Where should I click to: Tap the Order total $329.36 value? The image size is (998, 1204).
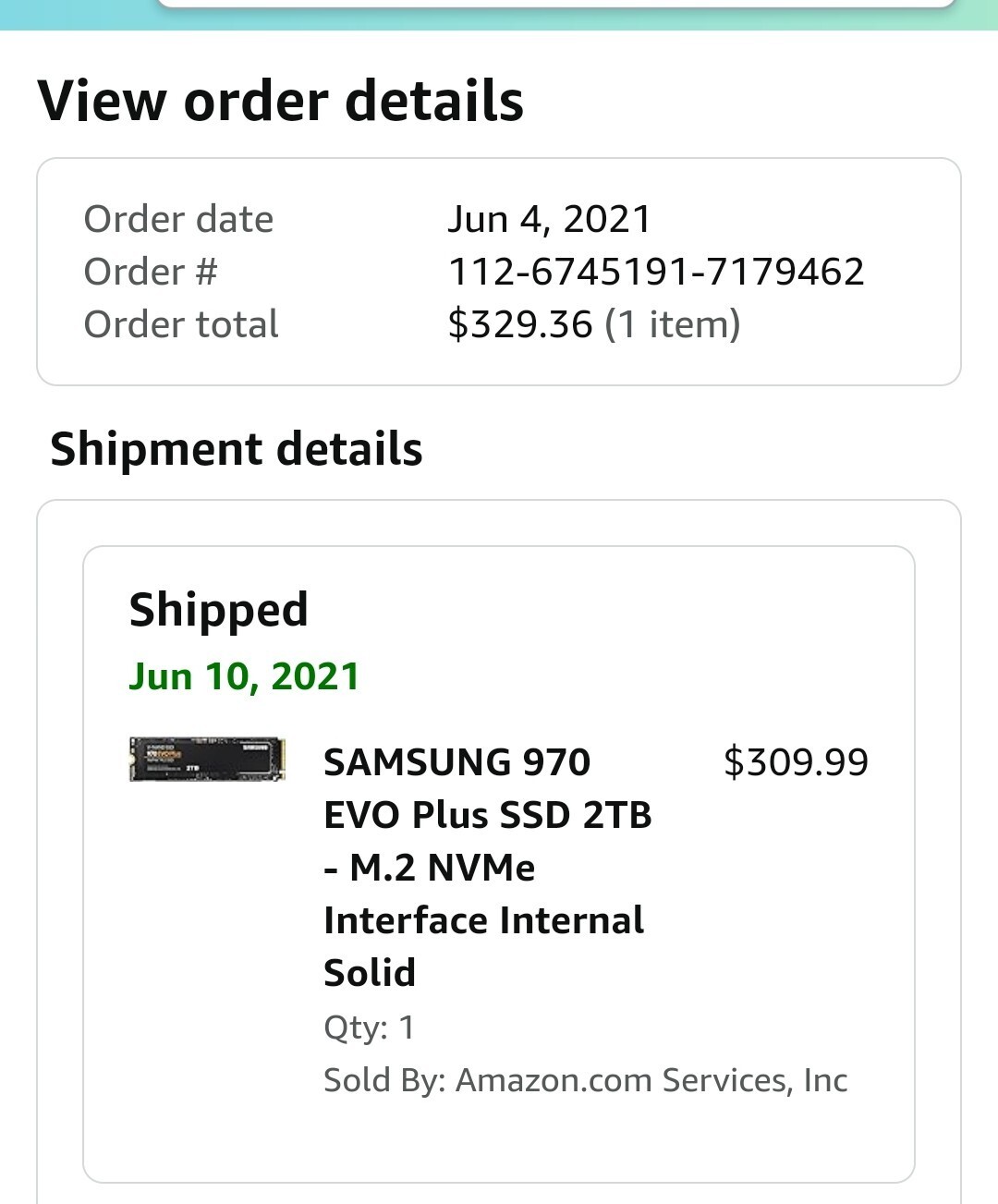click(520, 324)
